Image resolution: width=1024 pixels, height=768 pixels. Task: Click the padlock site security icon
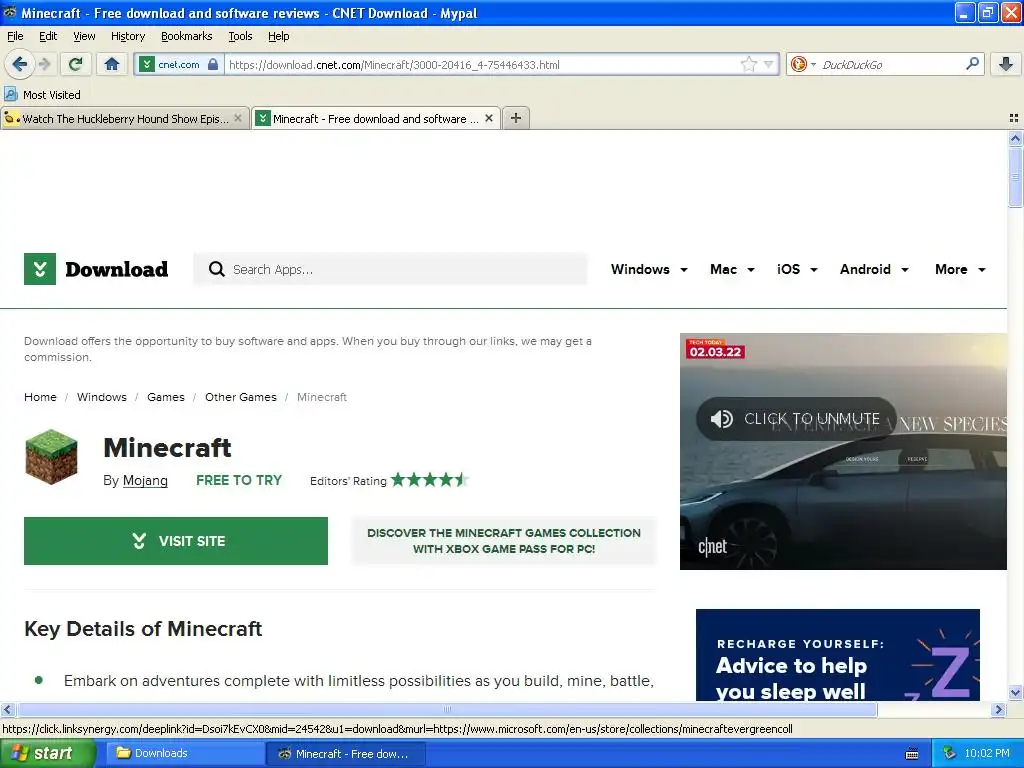[x=213, y=64]
